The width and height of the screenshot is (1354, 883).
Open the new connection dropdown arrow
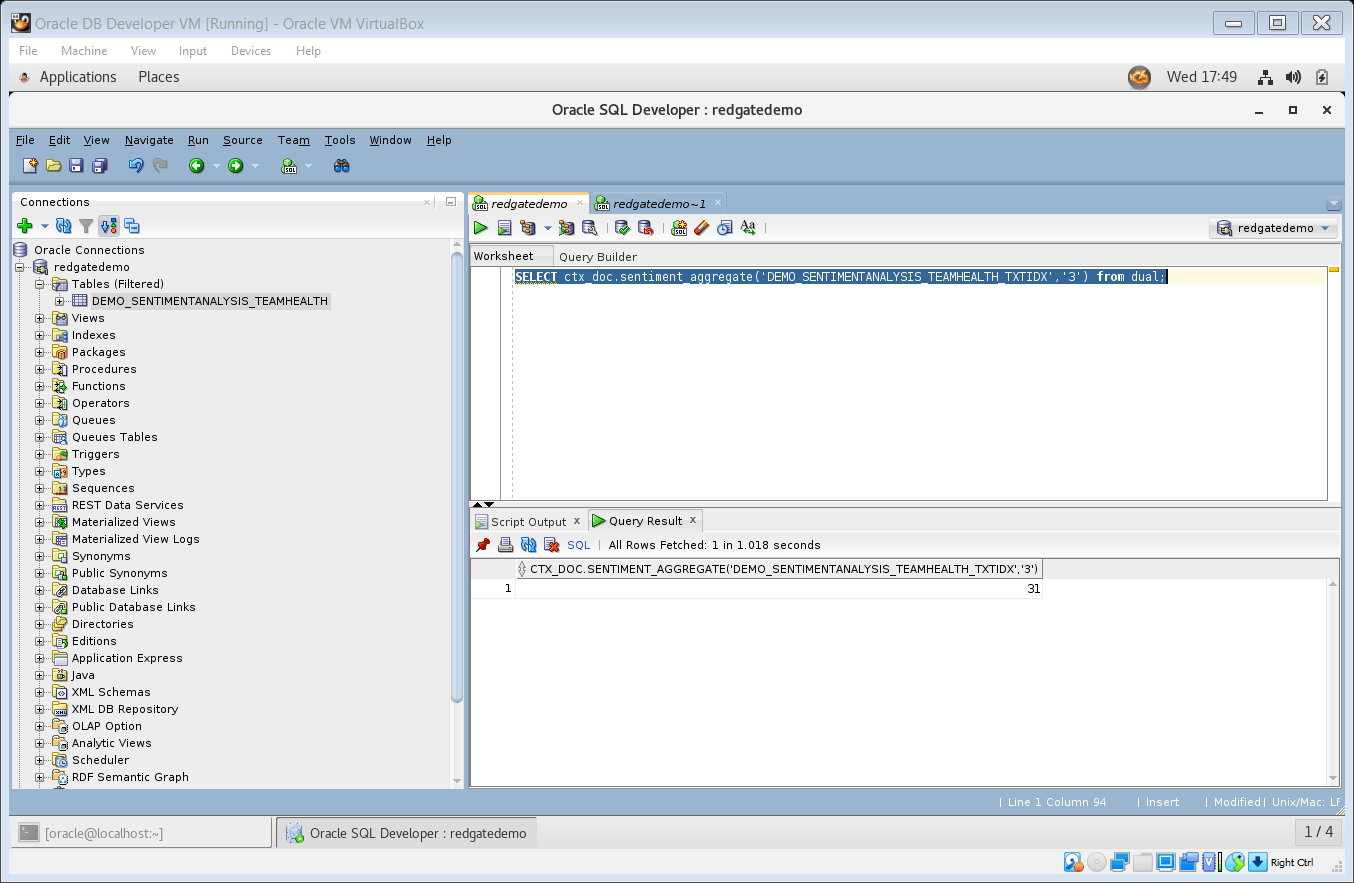(x=45, y=227)
